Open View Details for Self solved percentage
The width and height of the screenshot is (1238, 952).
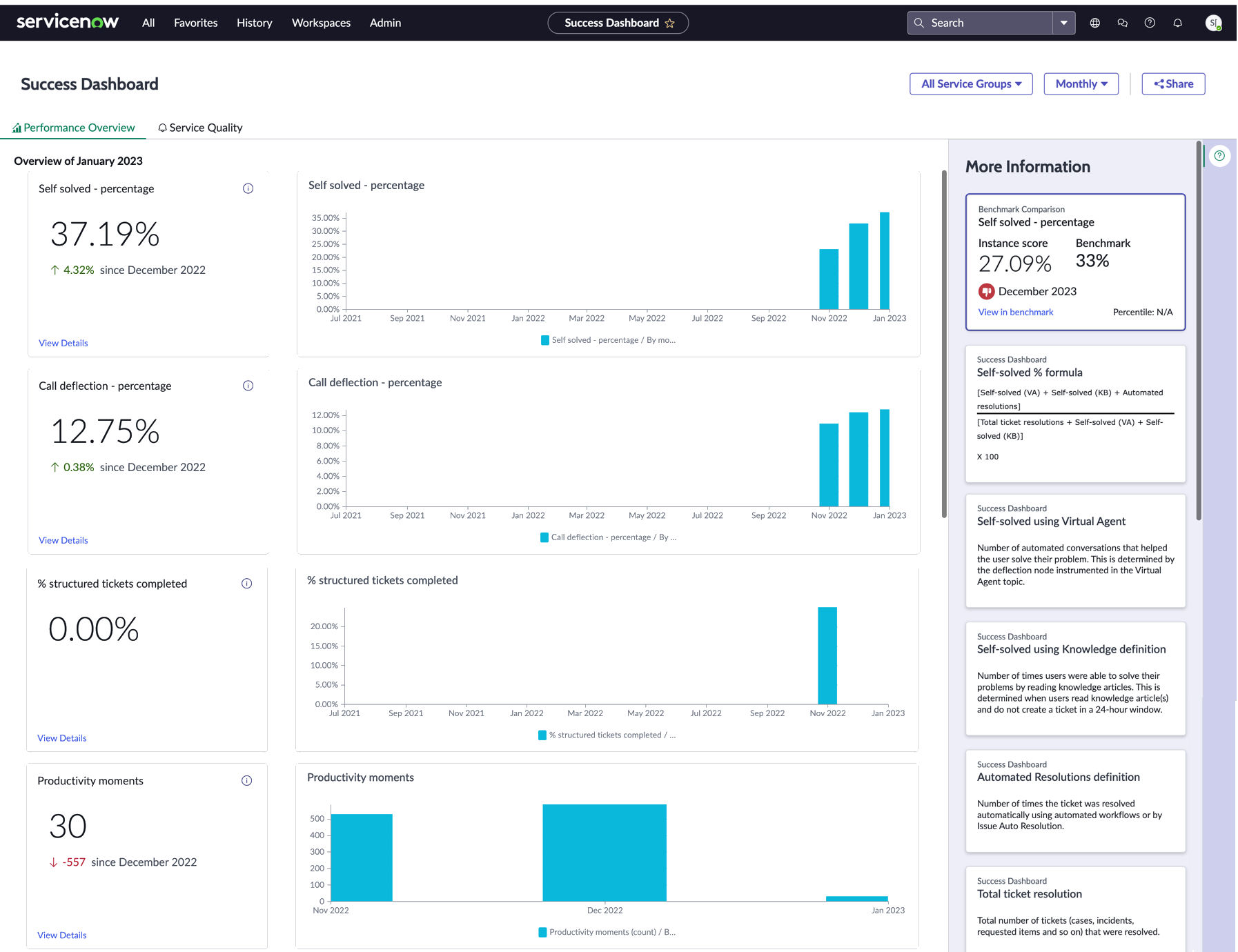point(63,343)
